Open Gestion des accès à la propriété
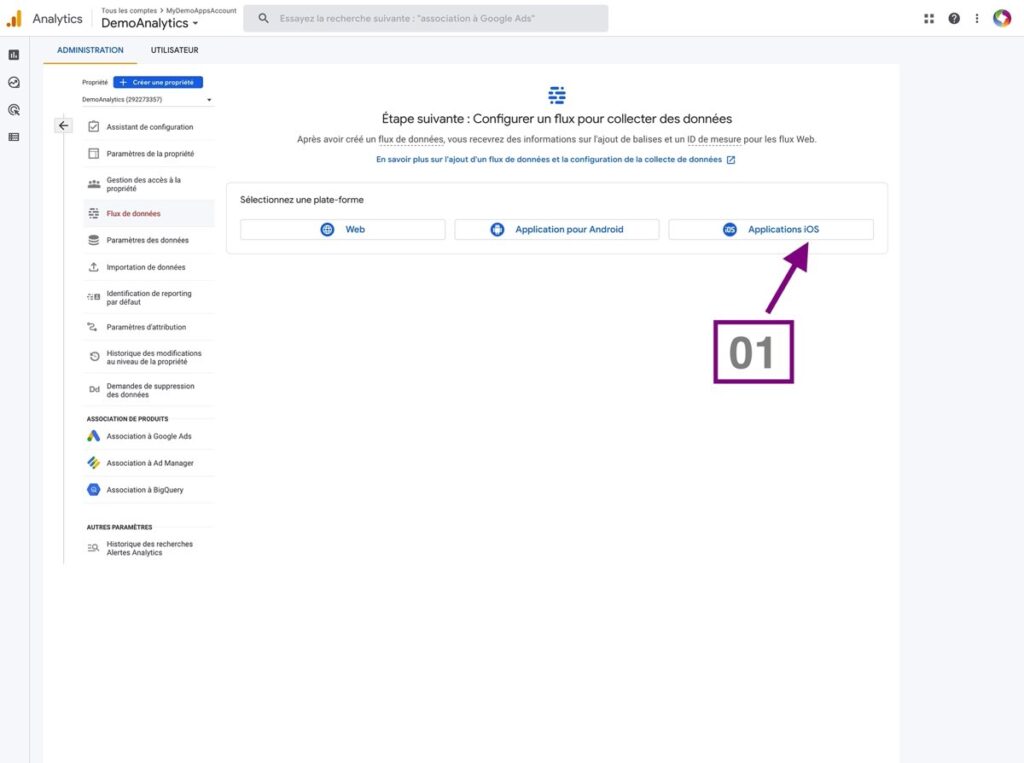 tap(149, 184)
